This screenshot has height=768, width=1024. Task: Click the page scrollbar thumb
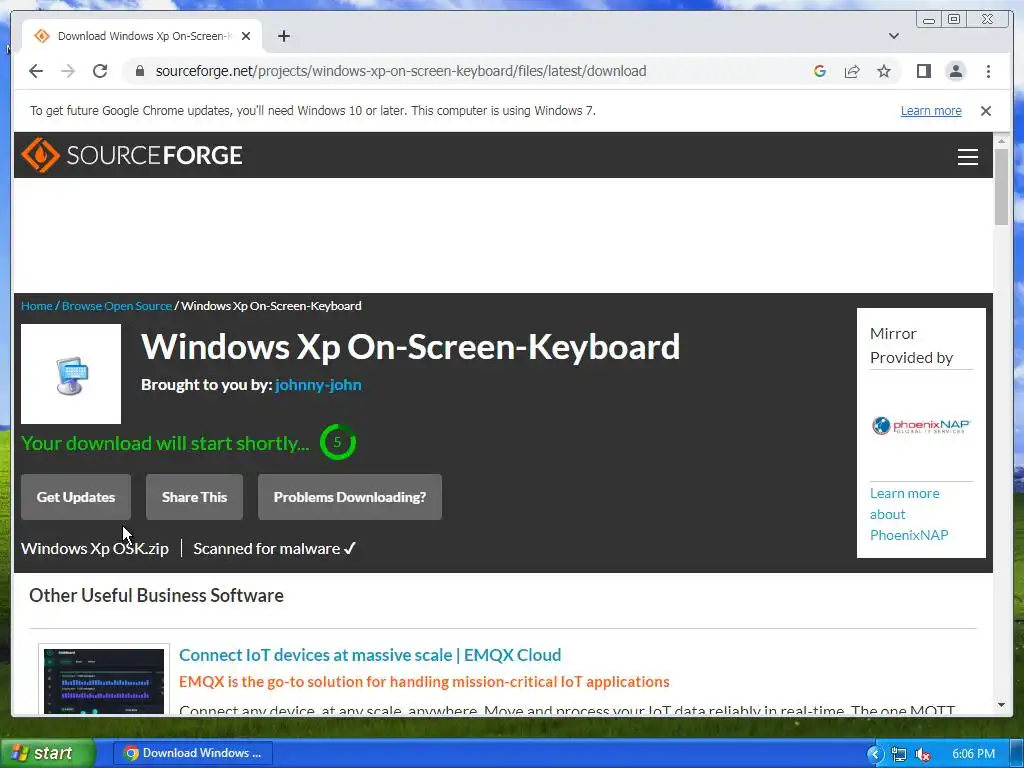pos(1001,187)
